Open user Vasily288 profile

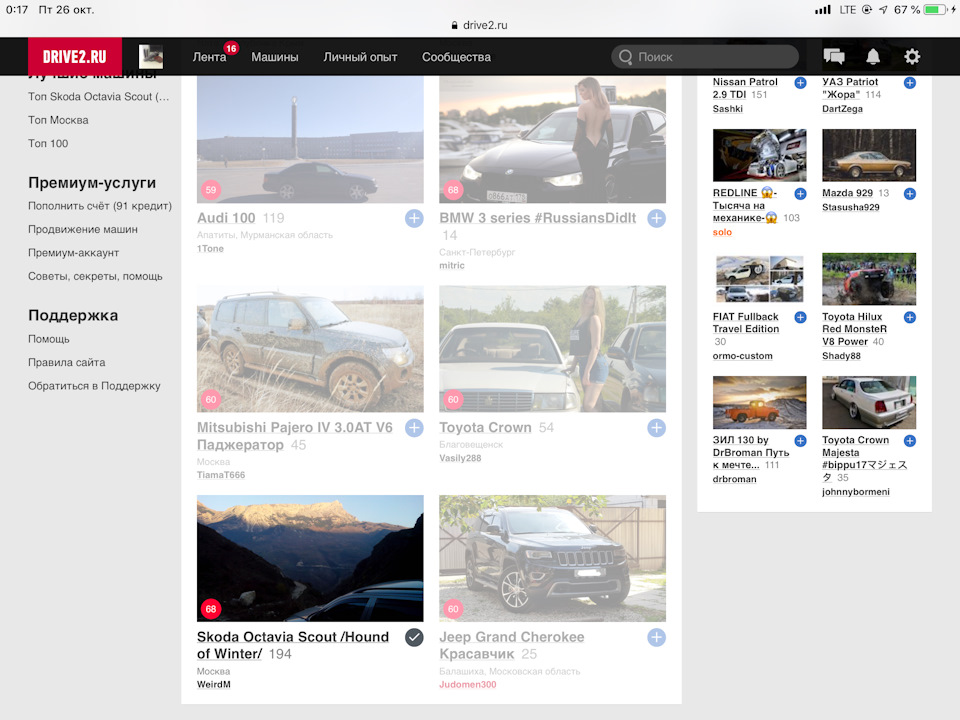pos(460,458)
